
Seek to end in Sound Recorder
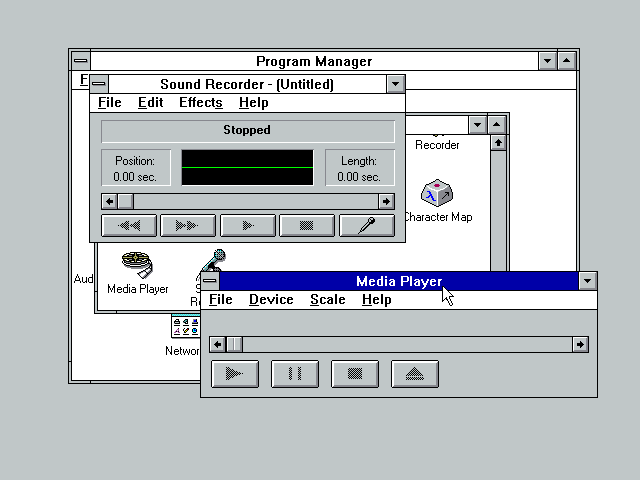[x=188, y=225]
